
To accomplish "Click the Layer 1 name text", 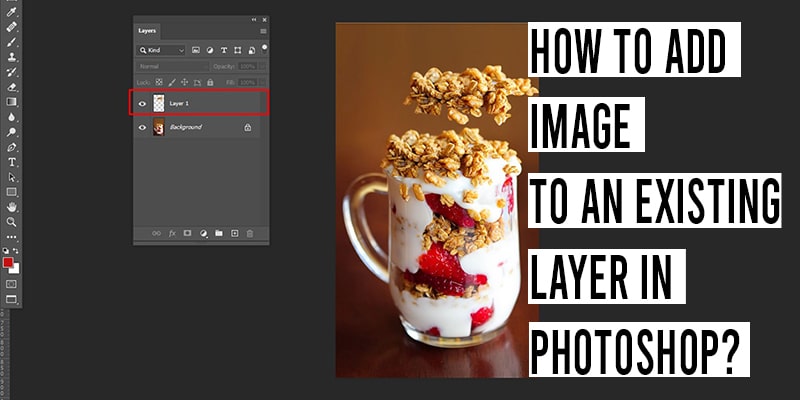I will pyautogui.click(x=179, y=104).
